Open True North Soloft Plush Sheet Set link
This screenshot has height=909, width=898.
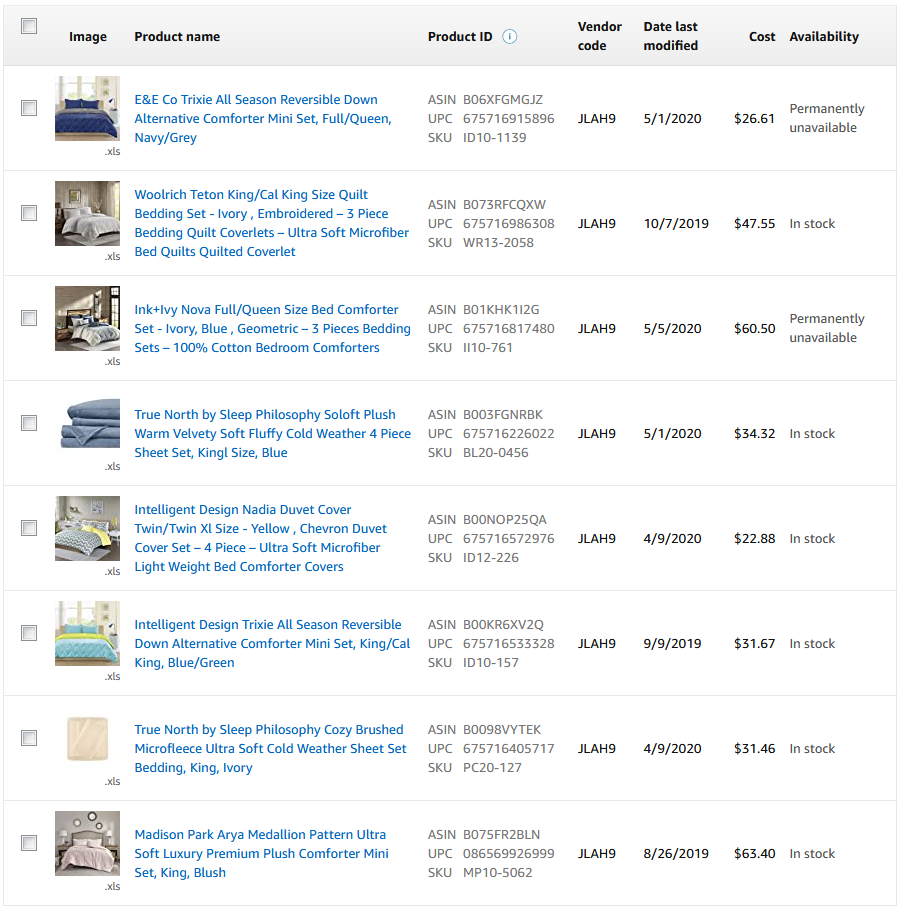coord(272,433)
